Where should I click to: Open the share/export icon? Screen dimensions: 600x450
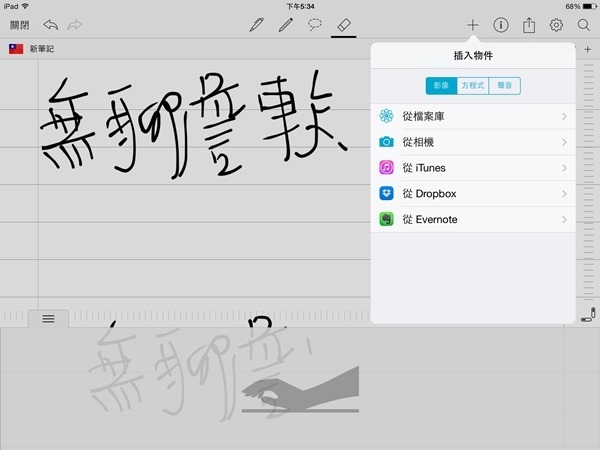click(x=529, y=25)
